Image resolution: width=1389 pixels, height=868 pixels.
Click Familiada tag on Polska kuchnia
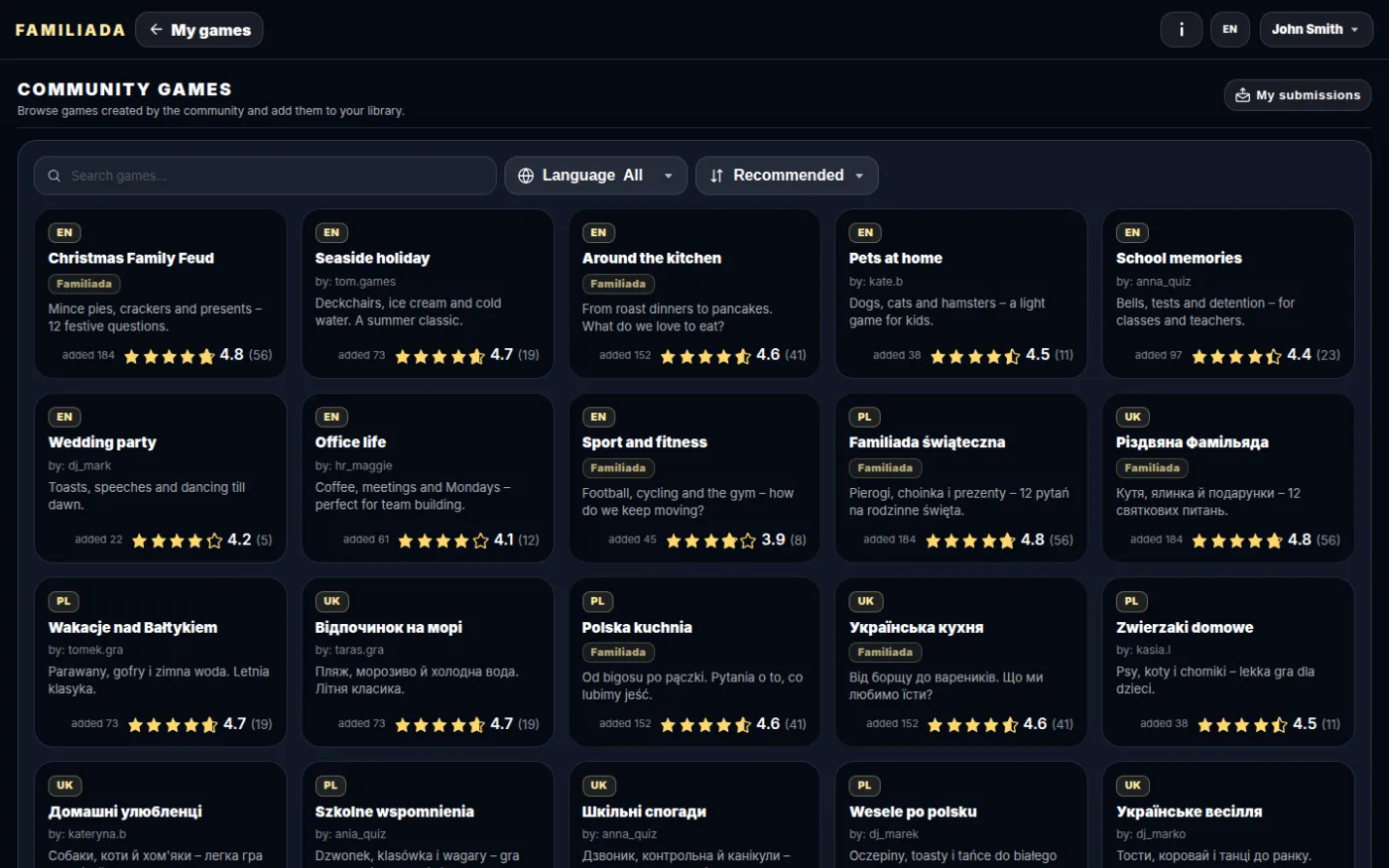tap(618, 652)
